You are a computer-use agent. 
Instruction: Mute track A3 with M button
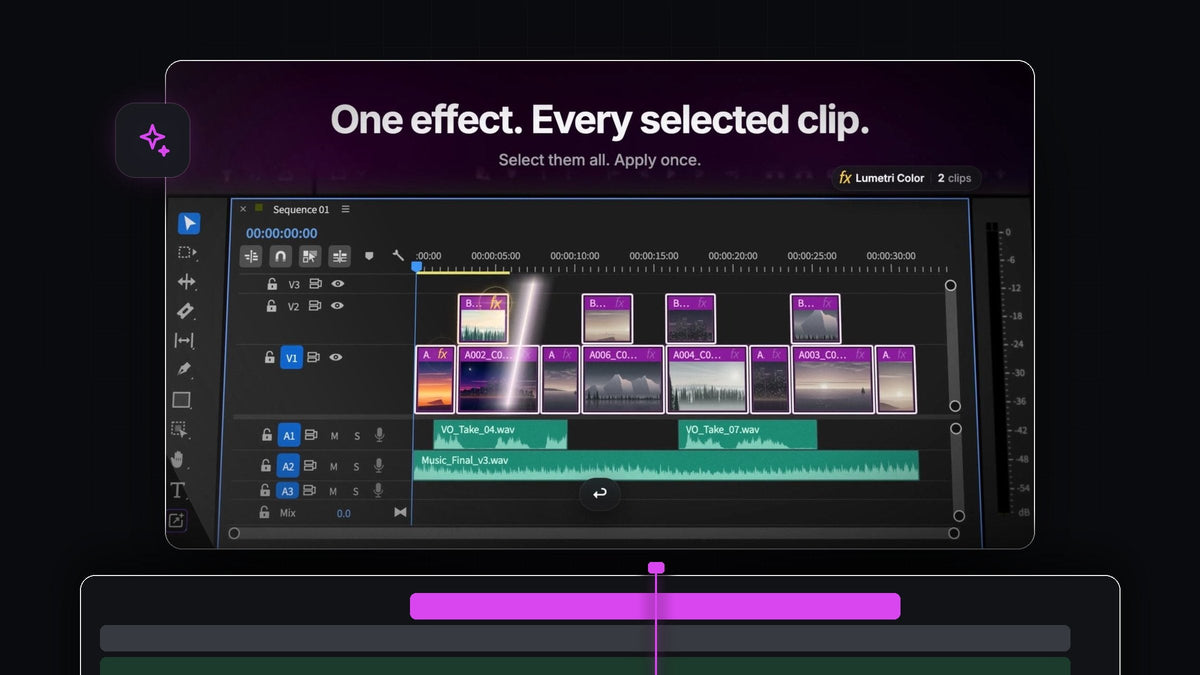tap(334, 491)
